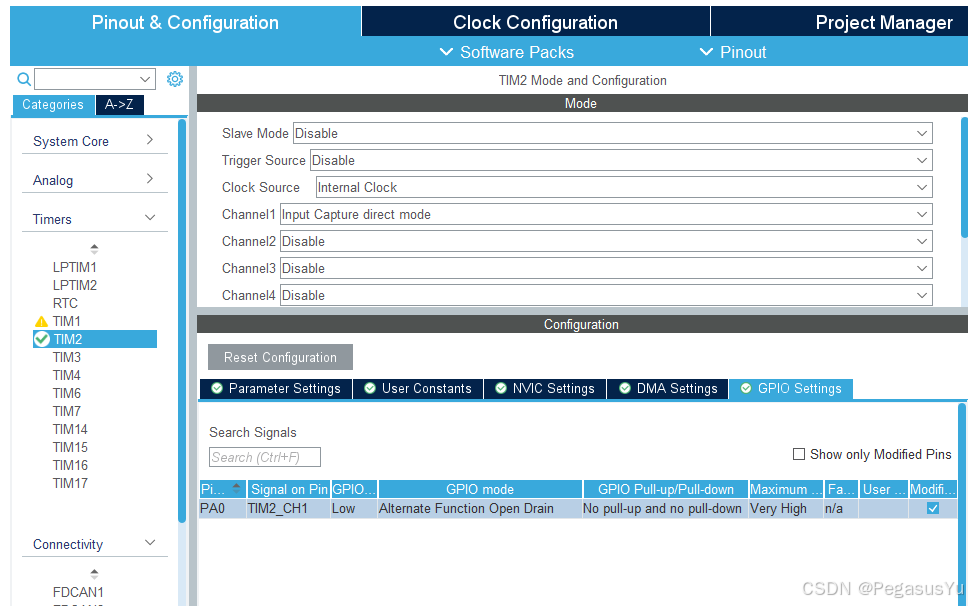Select LPTIM2 in the timers list
Image resolution: width=968 pixels, height=606 pixels.
coord(75,285)
